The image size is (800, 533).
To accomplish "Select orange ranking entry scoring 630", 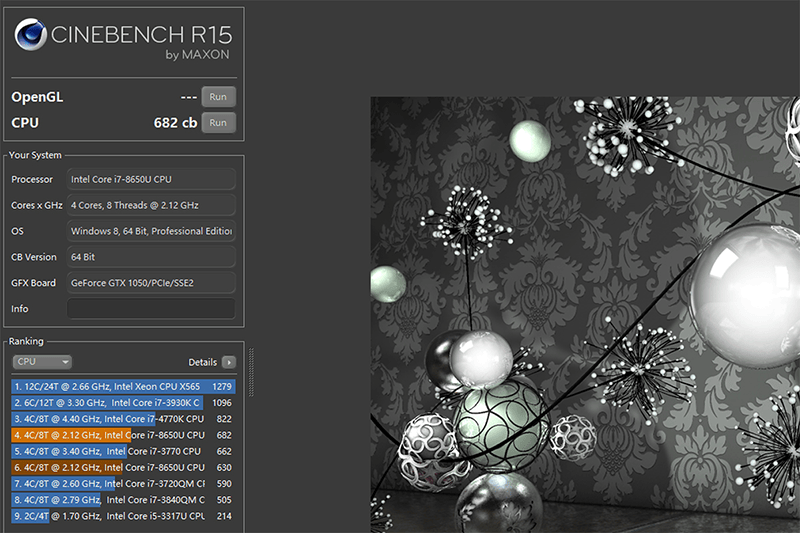I will coord(123,468).
